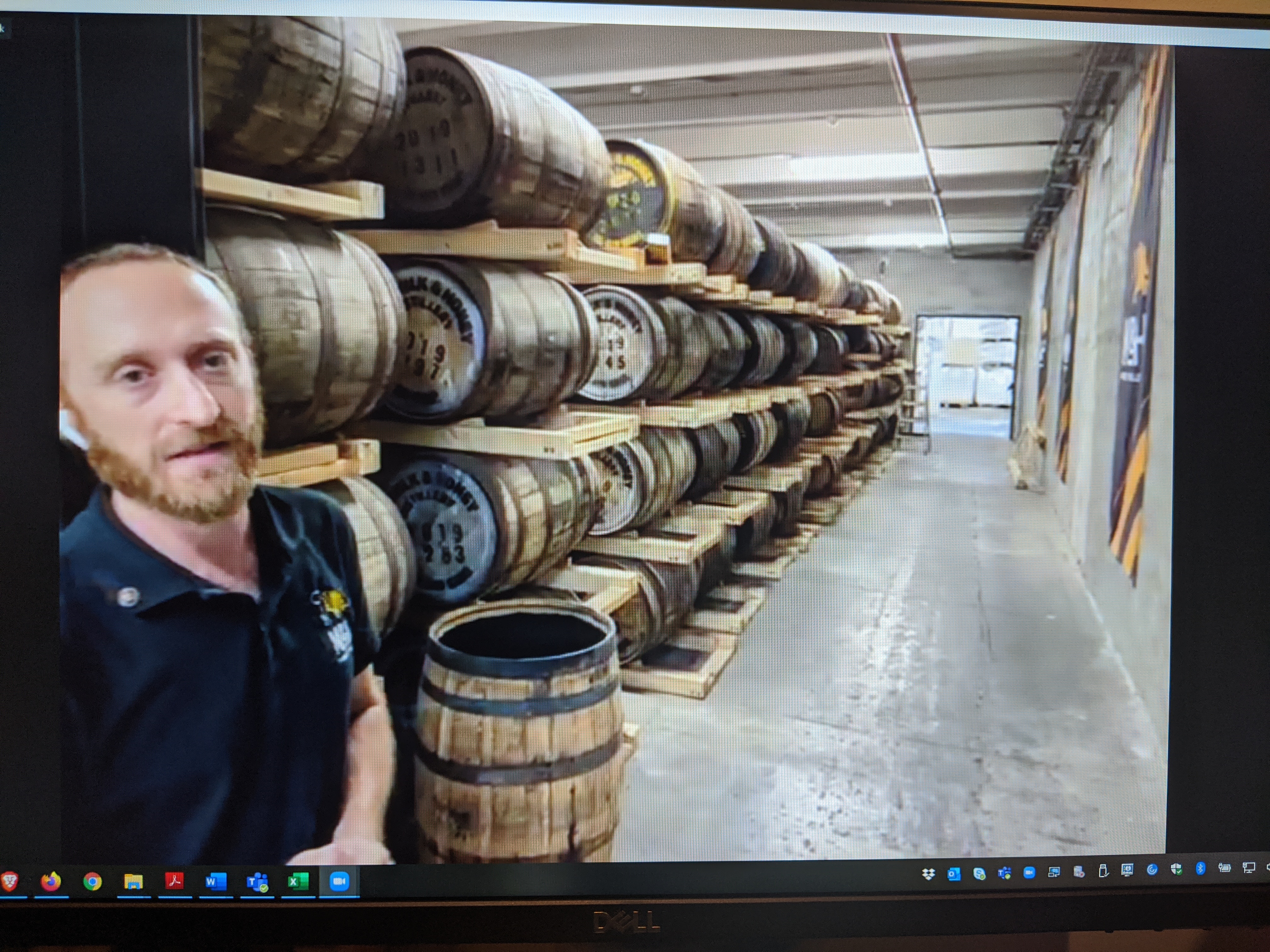This screenshot has width=1270, height=952.
Task: Click the Zoom system tray icon
Action: point(1029,873)
